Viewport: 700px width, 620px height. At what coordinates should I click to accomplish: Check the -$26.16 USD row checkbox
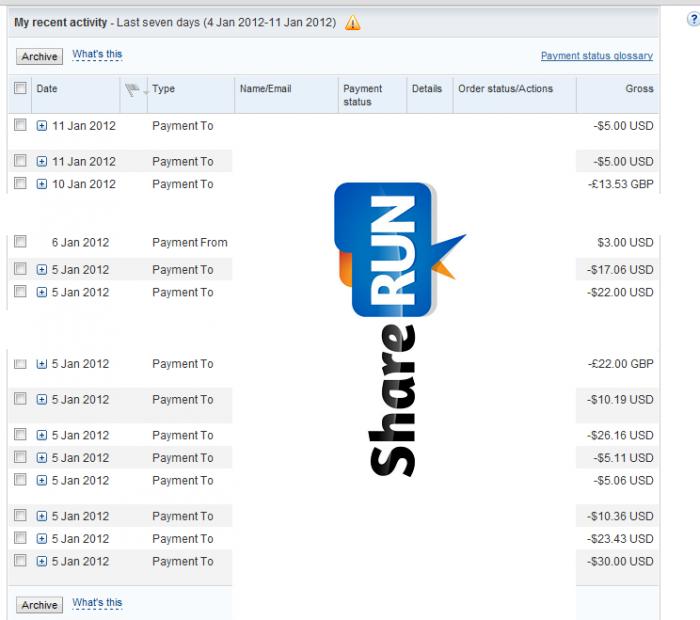click(x=20, y=434)
